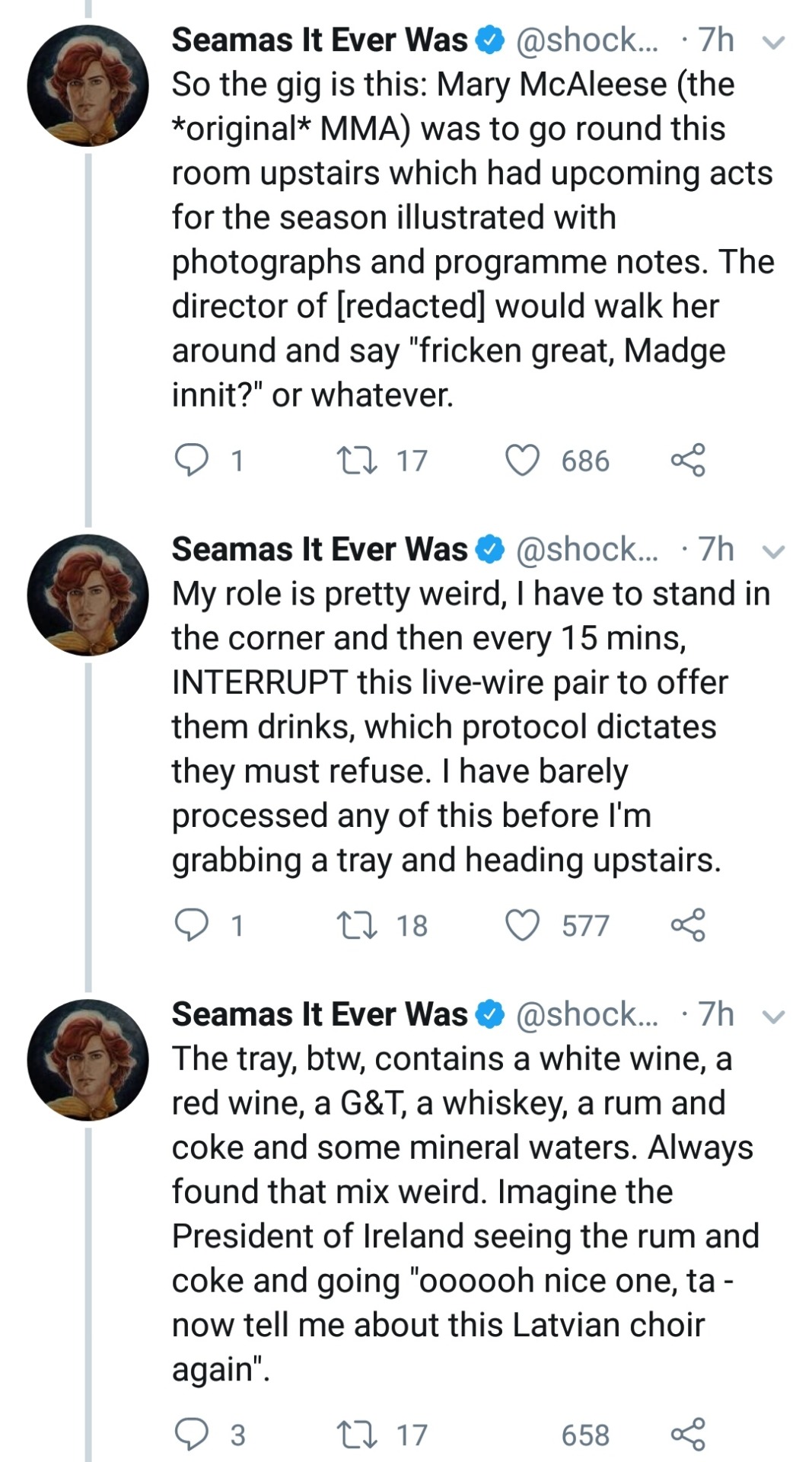Like the tweet with 577 likes
Image resolution: width=812 pixels, height=1462 pixels.
[523, 924]
